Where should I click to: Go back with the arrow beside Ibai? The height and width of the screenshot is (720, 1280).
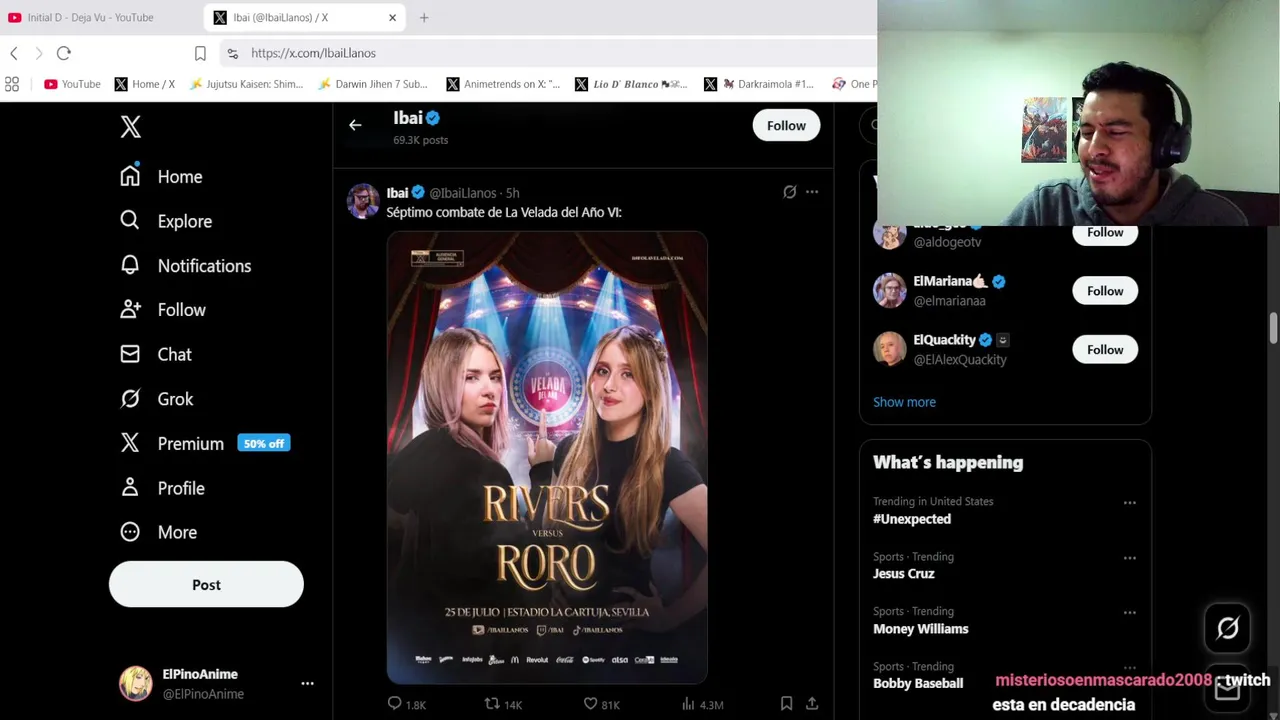point(355,125)
